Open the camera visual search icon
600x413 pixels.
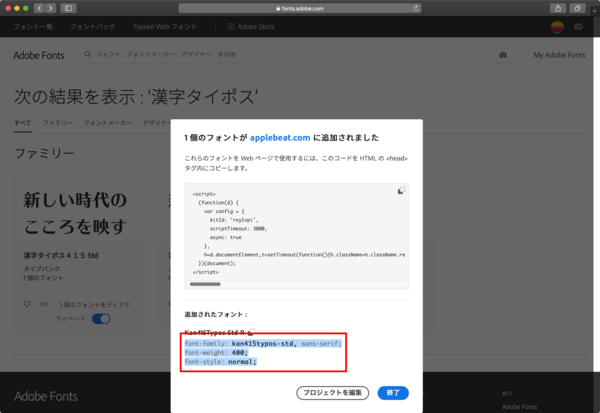point(503,55)
